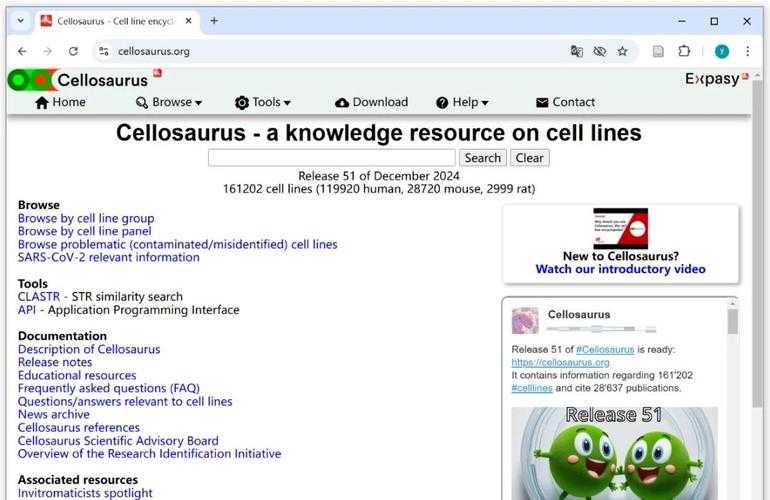Open Educational resources link
This screenshot has height=500, width=770.
tap(77, 375)
